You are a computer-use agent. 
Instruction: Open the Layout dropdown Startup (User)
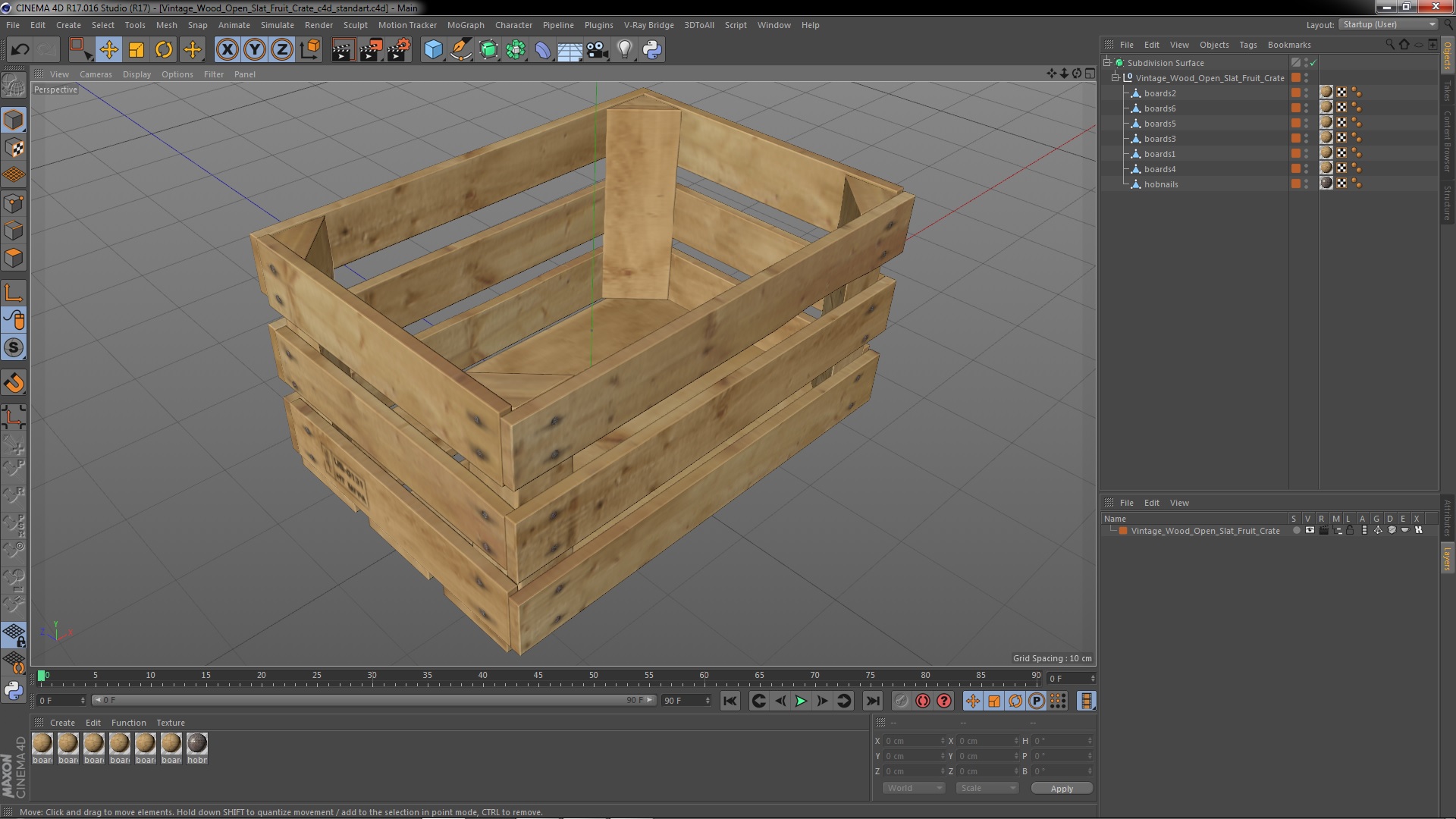point(1388,24)
